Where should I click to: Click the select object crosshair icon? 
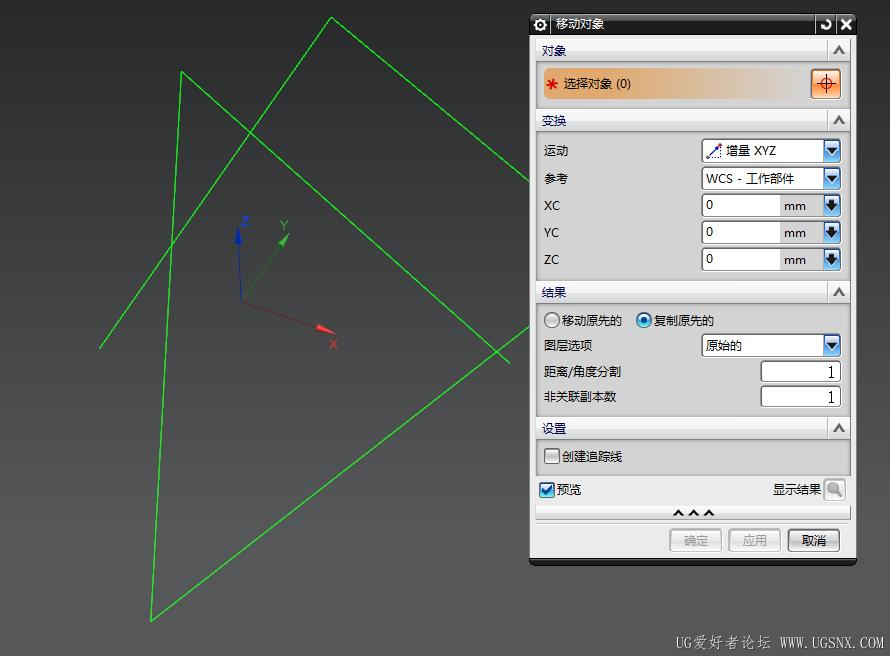pyautogui.click(x=826, y=84)
